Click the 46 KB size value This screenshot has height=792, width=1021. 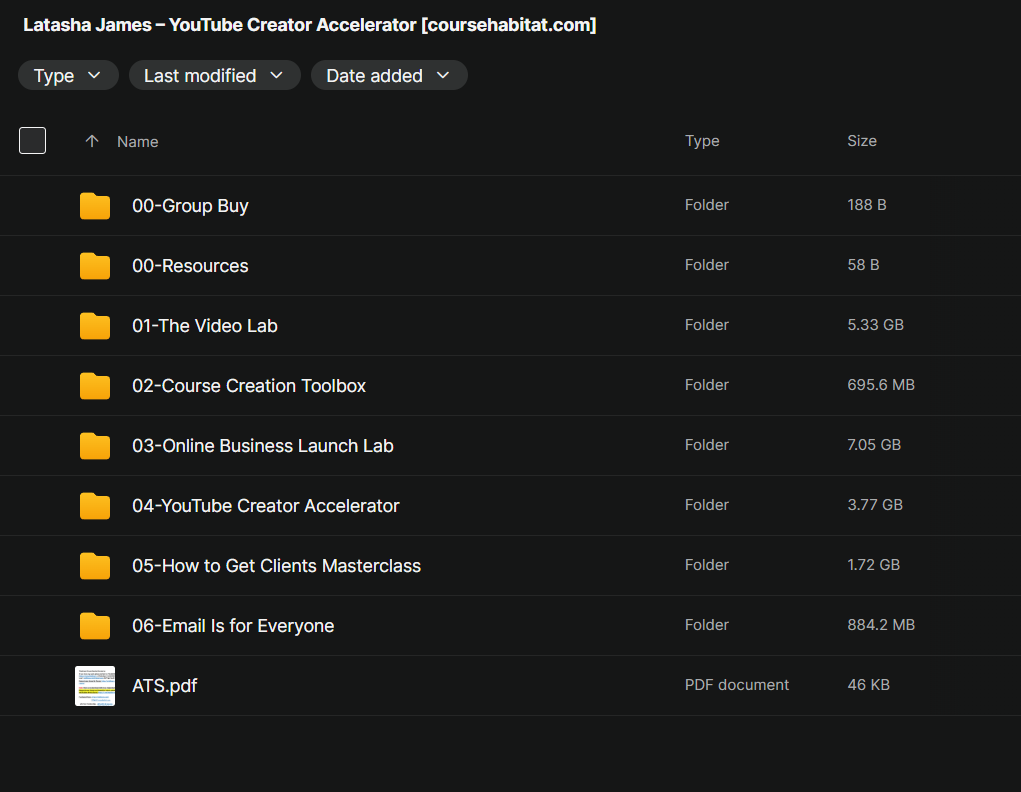click(868, 684)
